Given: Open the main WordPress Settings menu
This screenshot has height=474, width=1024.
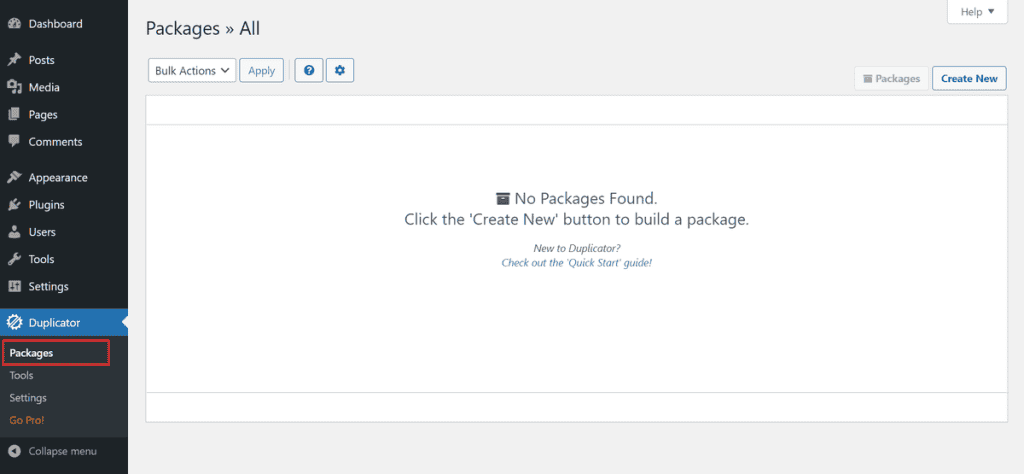Looking at the screenshot, I should click(x=64, y=287).
